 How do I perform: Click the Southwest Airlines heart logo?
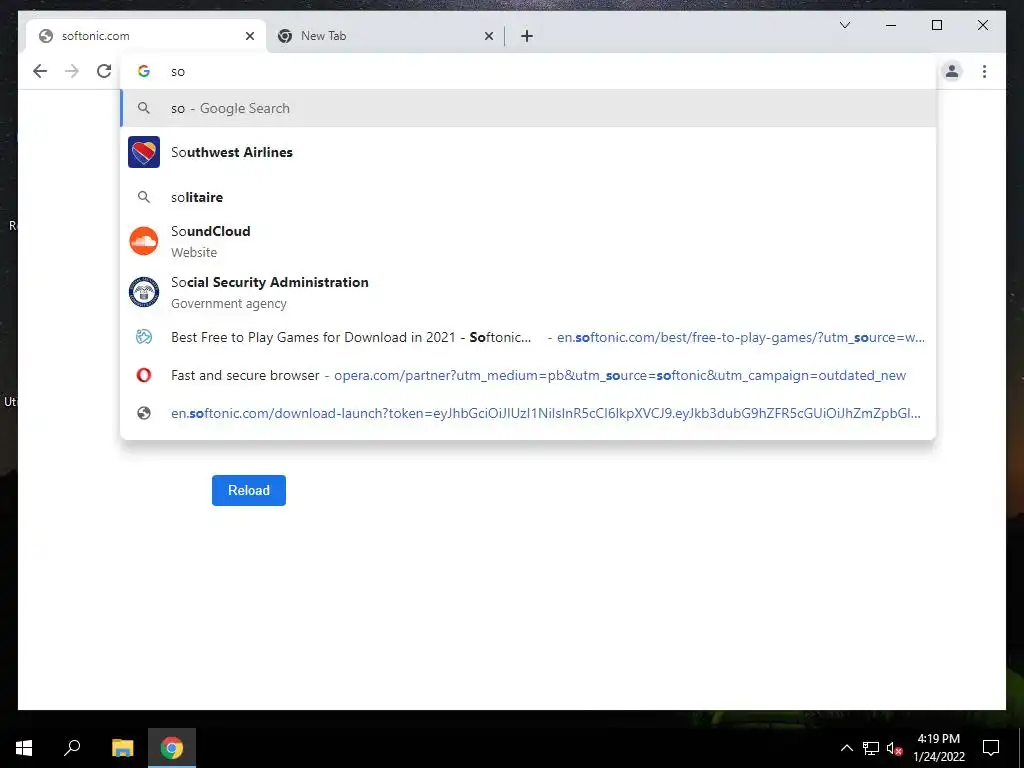(x=144, y=152)
